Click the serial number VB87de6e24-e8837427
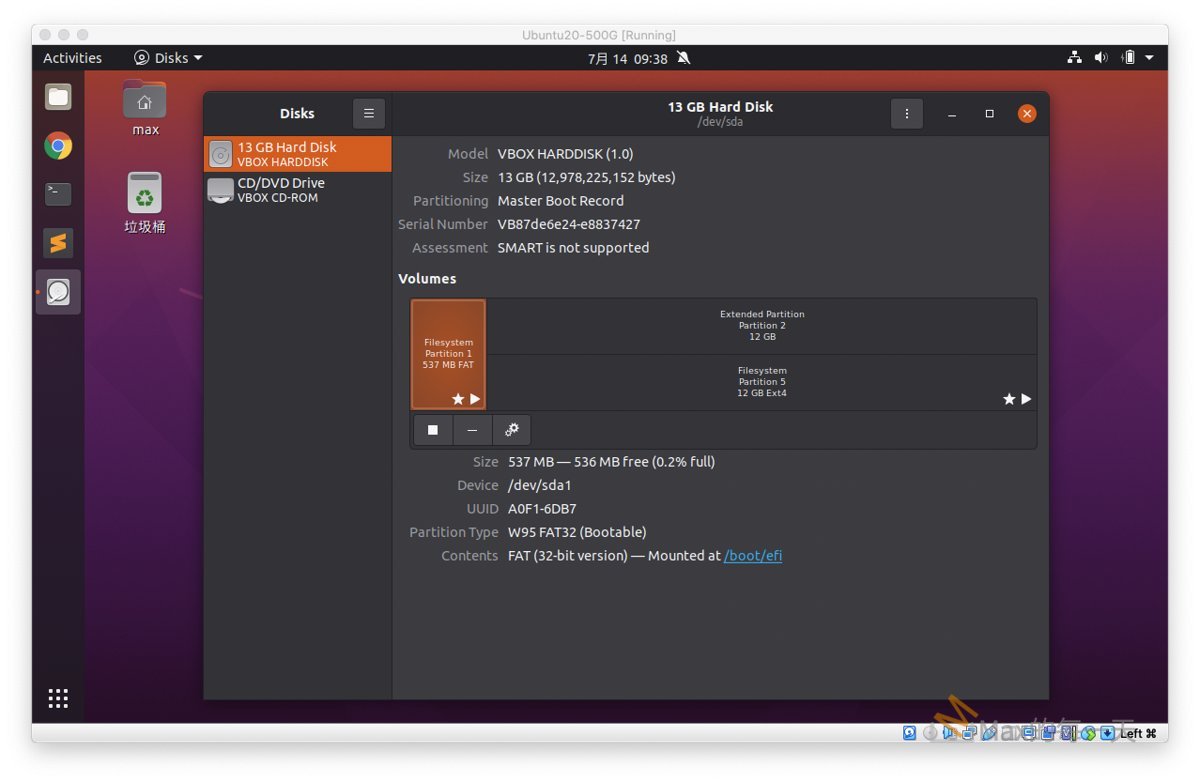Screen dimensions: 1200x782 (x=569, y=225)
